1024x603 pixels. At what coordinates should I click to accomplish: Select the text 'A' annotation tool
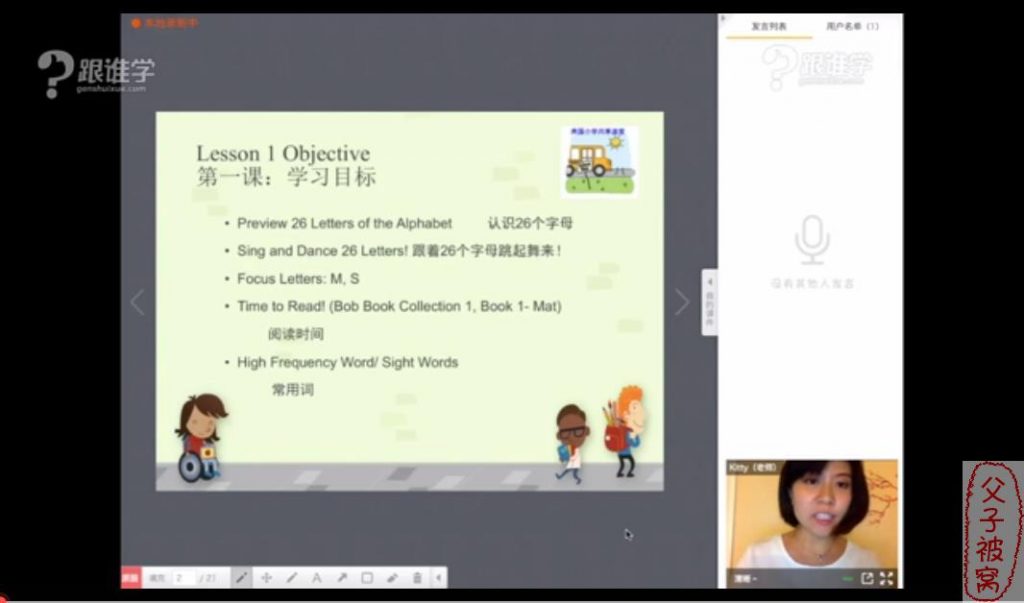click(x=317, y=578)
